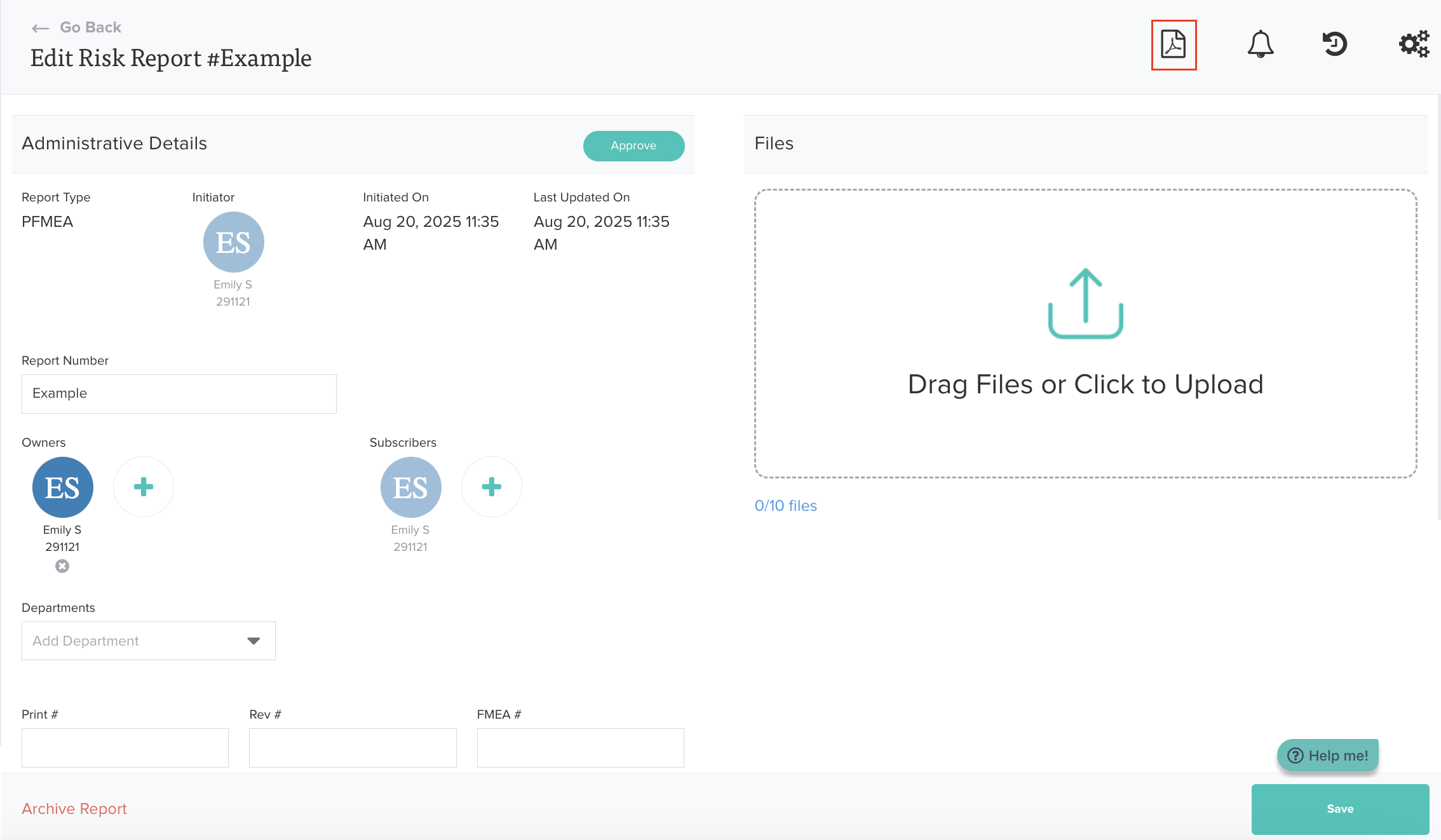1441x840 pixels.
Task: Open revision history clock icon
Action: click(x=1335, y=44)
